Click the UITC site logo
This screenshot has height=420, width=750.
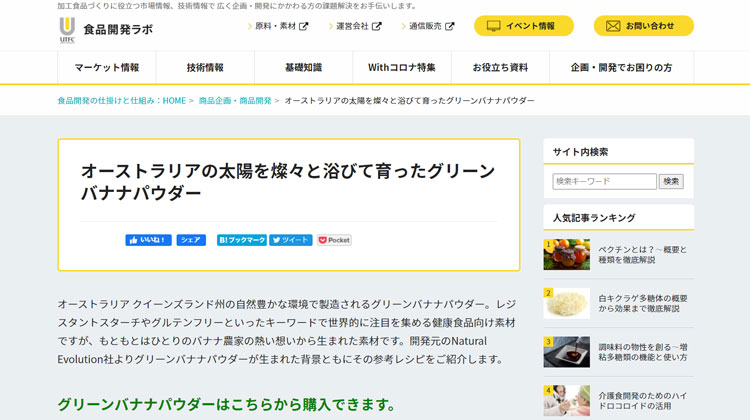pyautogui.click(x=67, y=29)
